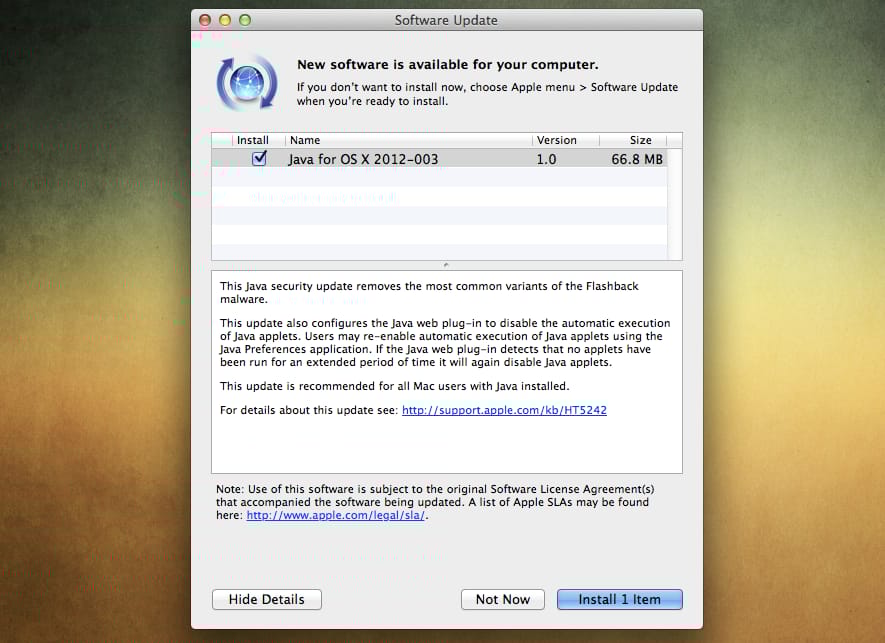Minimize the Software Update window
The width and height of the screenshot is (885, 643).
[225, 20]
